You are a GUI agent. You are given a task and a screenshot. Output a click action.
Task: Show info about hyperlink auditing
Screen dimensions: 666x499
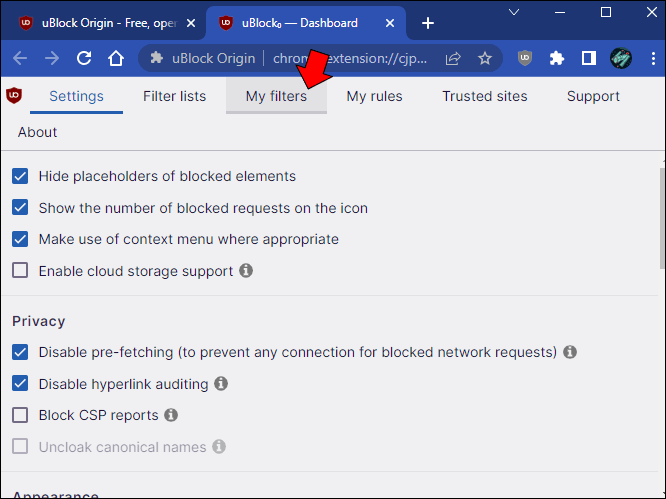pos(221,383)
